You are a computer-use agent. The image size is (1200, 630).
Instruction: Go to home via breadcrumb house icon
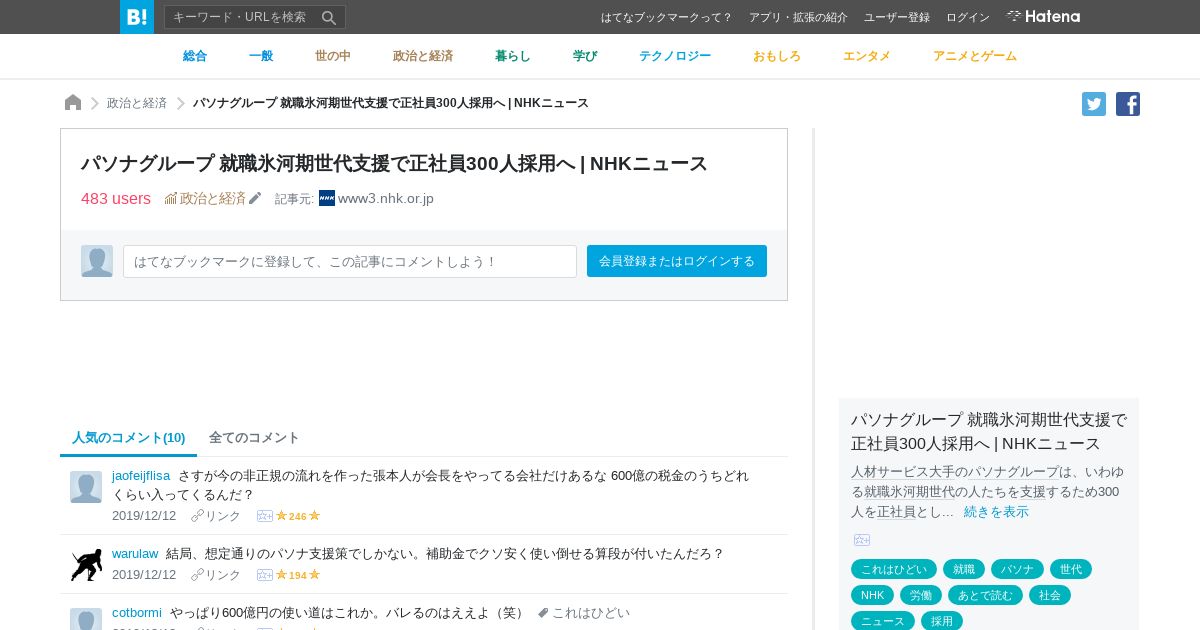[73, 103]
